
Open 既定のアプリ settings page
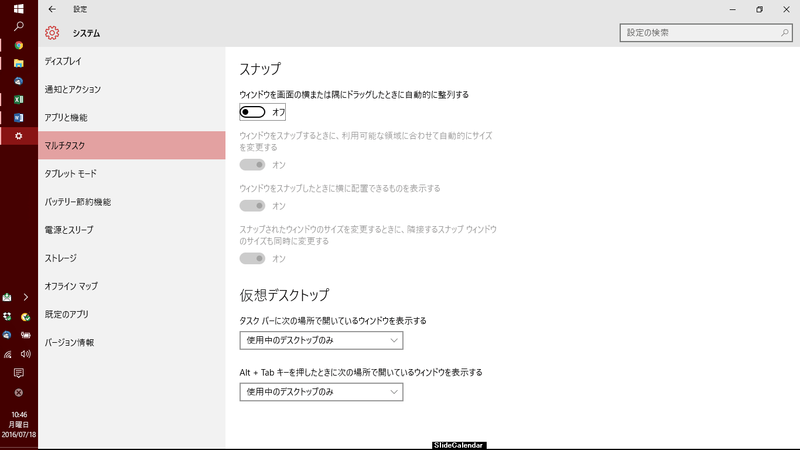(132, 314)
